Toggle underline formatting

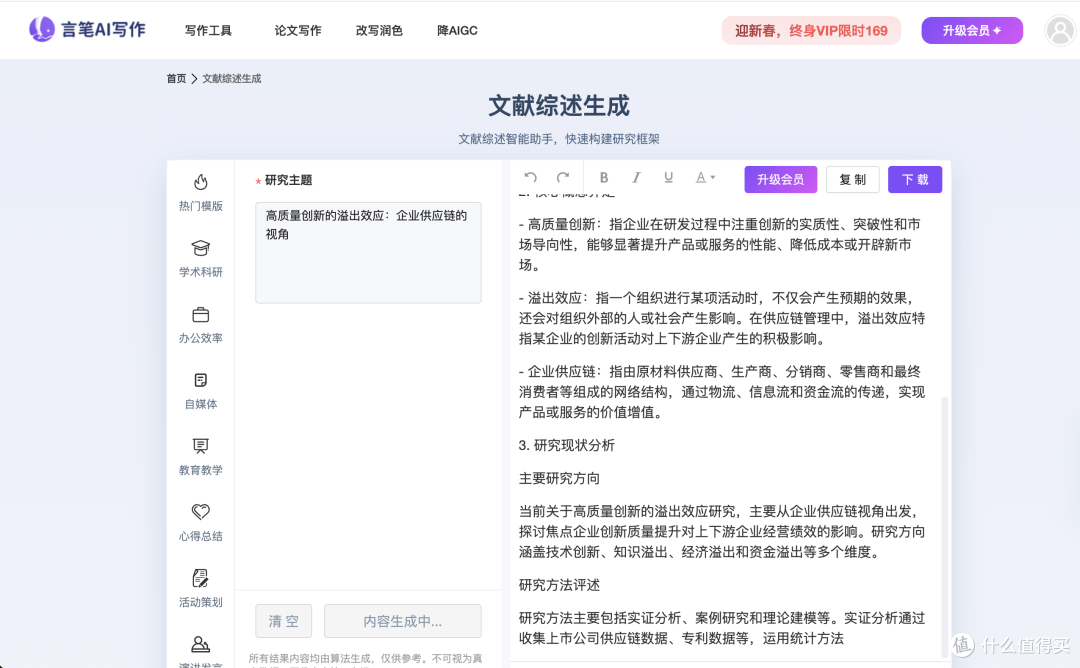(x=668, y=178)
